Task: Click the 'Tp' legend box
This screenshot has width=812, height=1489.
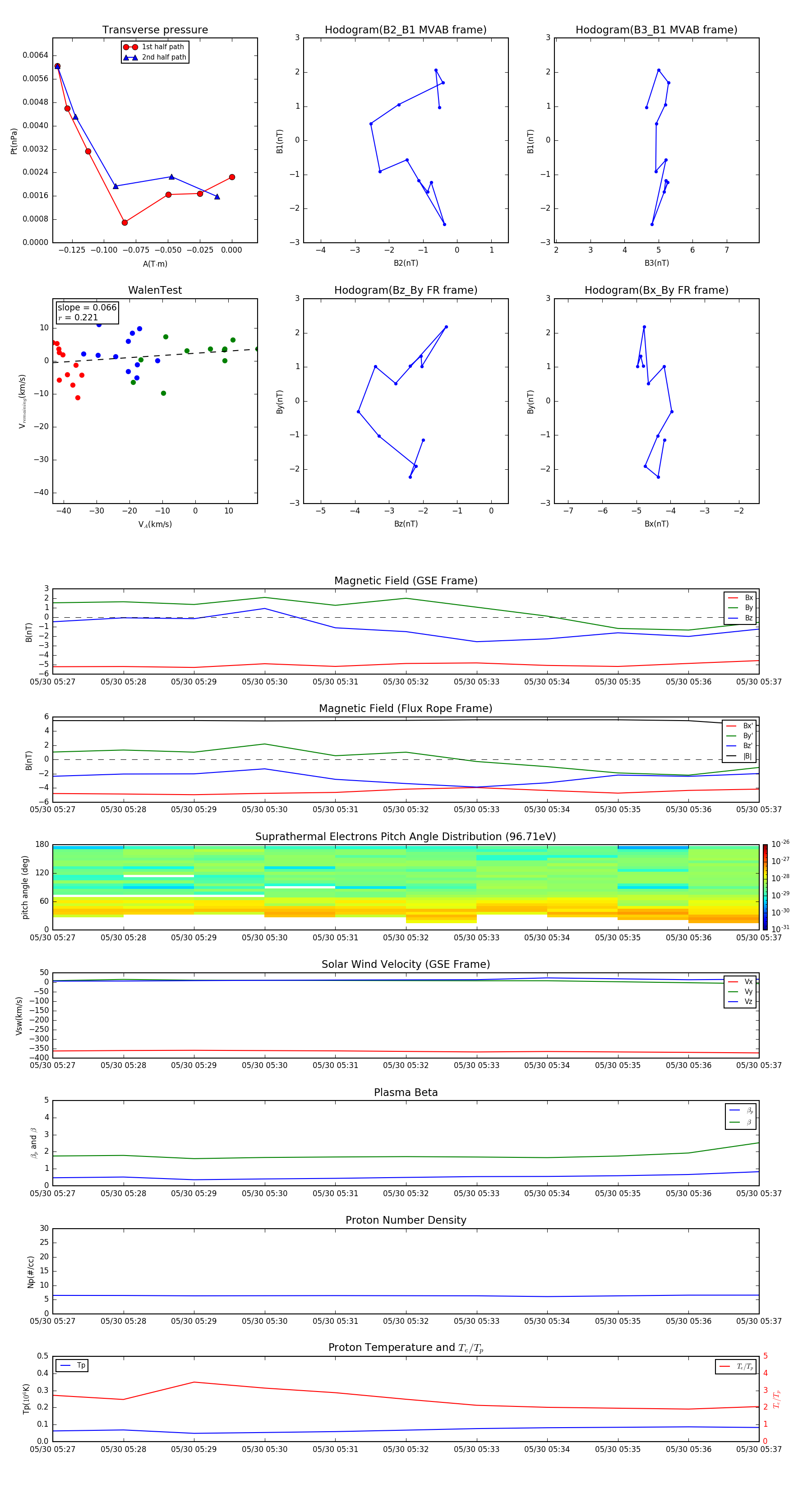Action: [x=72, y=1366]
